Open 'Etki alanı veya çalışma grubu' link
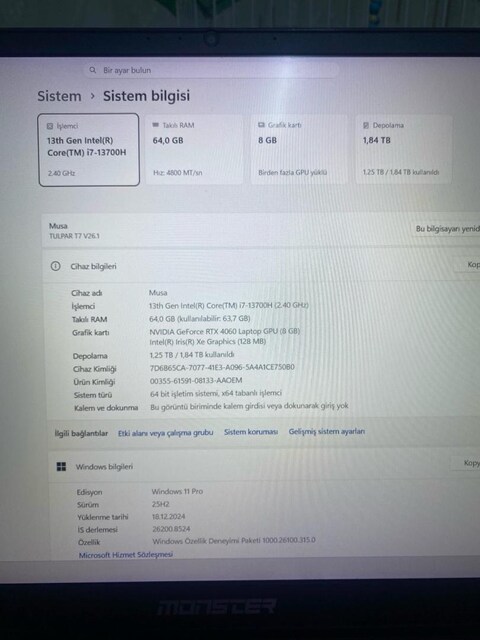This screenshot has height=640, width=480. (165, 433)
